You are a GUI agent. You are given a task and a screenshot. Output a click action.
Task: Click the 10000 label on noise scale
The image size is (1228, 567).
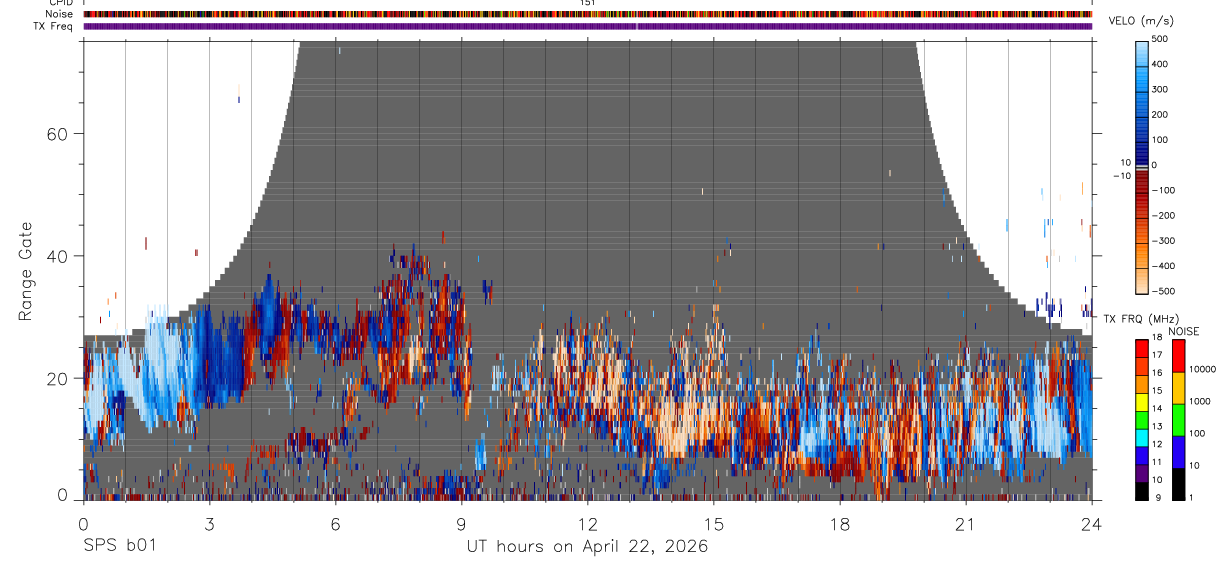(1203, 370)
